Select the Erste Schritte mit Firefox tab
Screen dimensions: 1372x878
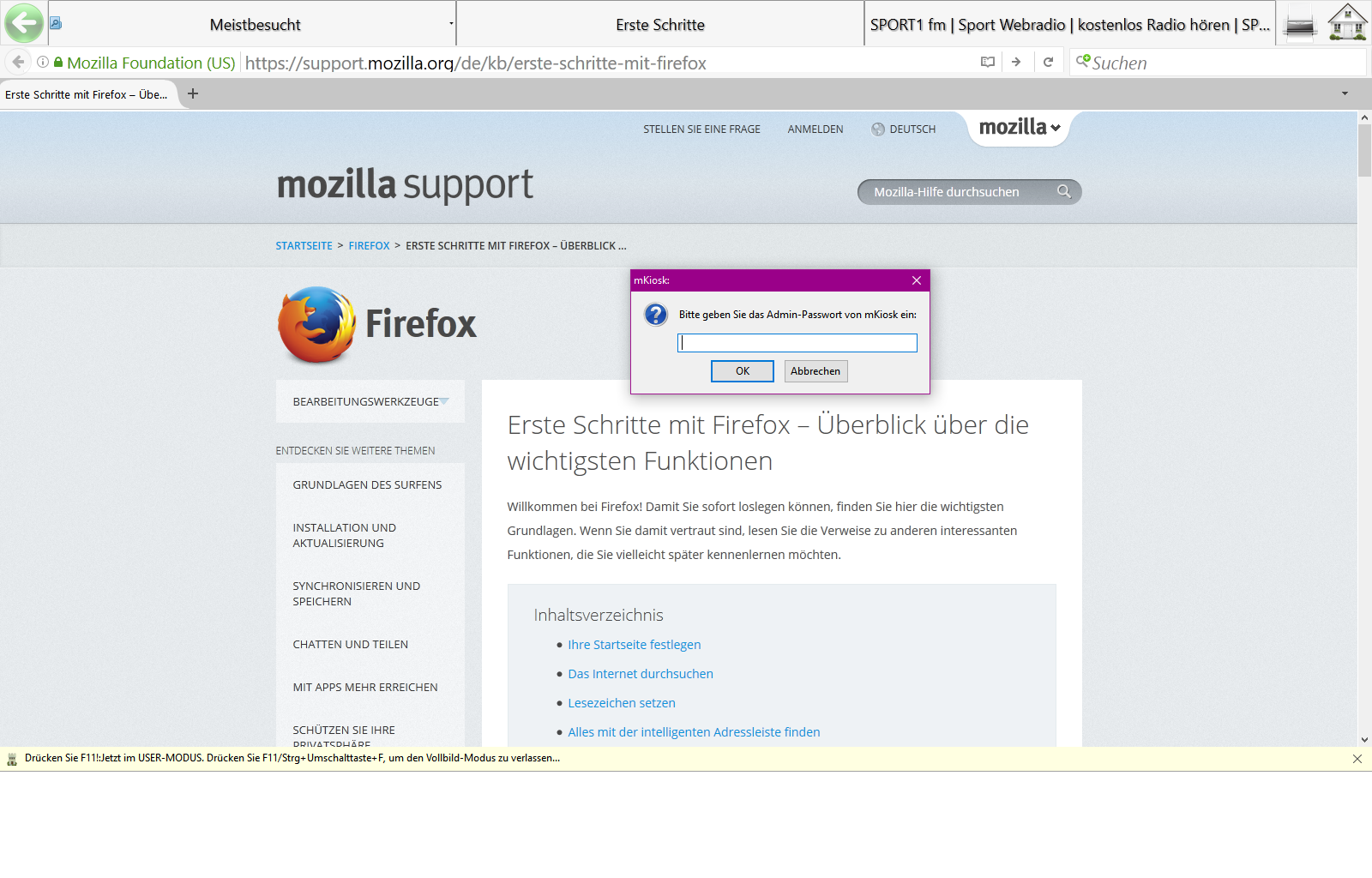[x=87, y=94]
